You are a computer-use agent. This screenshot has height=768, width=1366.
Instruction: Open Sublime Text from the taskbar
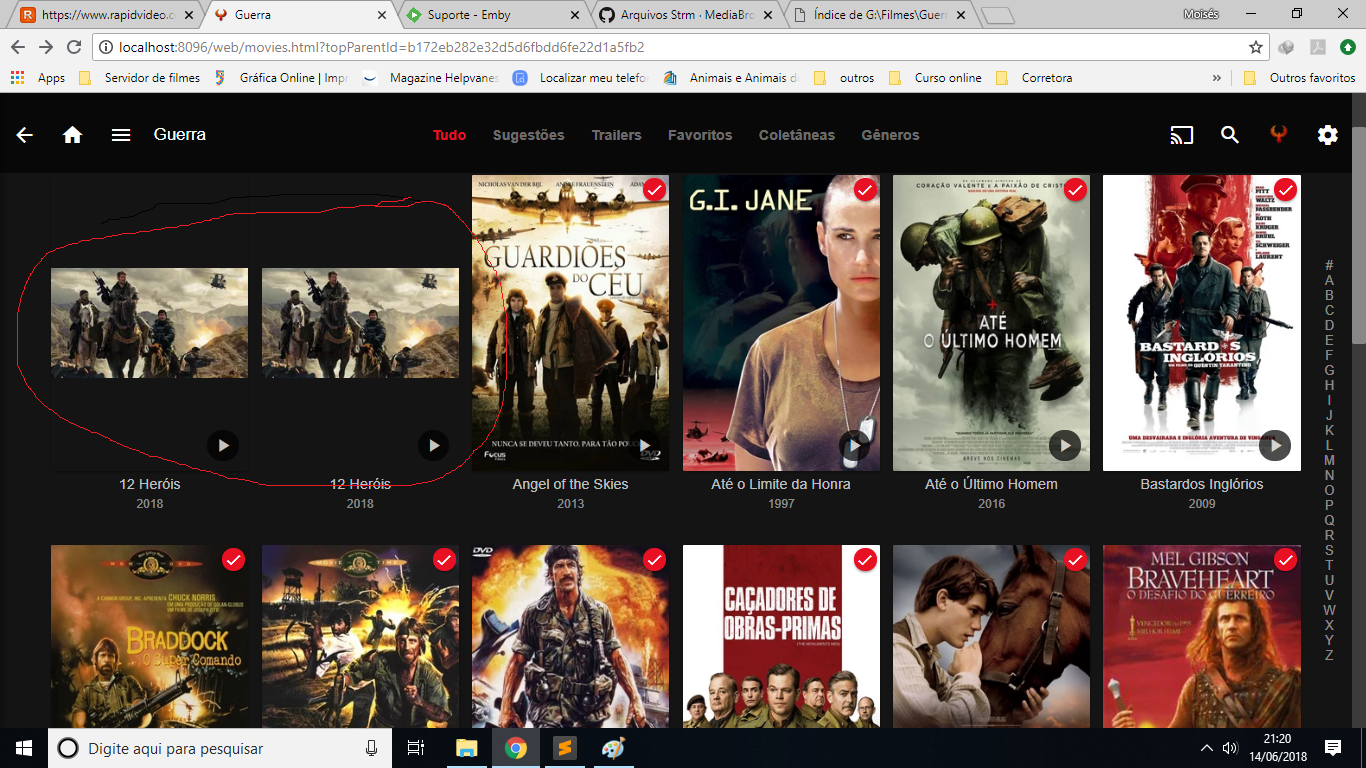pos(564,748)
